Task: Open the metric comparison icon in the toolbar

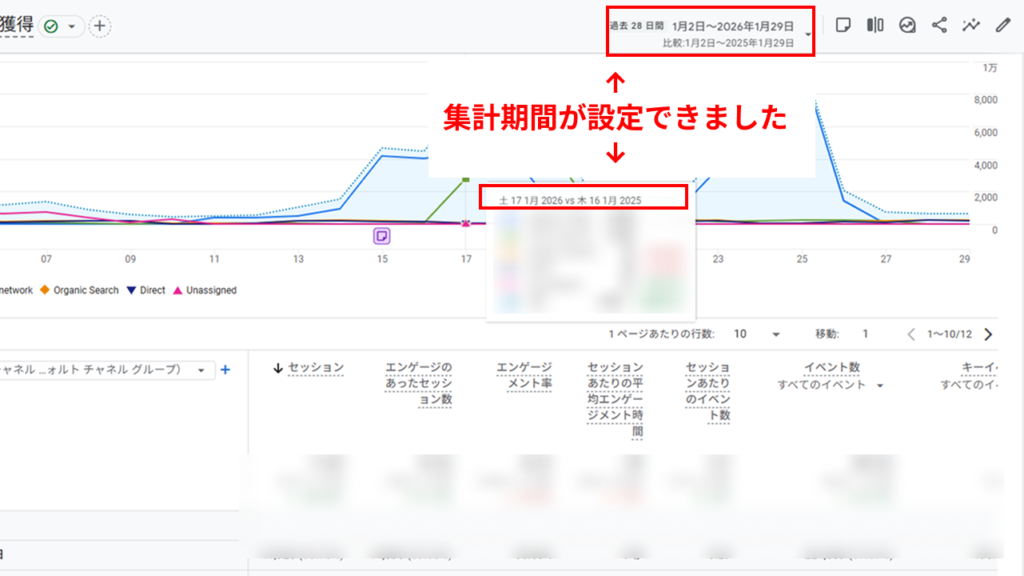Action: [x=874, y=24]
